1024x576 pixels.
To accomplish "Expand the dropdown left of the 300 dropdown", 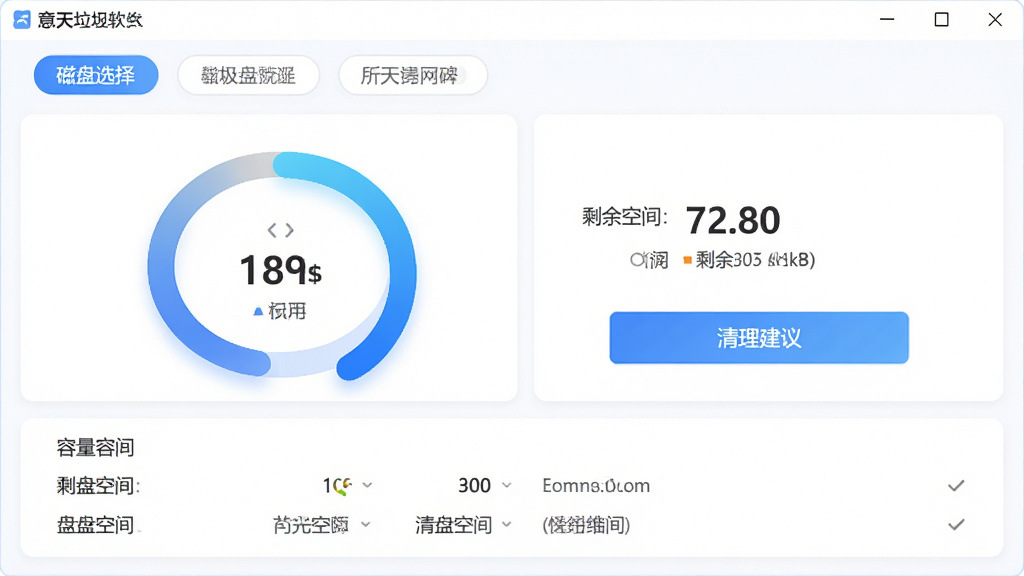I will pos(347,485).
